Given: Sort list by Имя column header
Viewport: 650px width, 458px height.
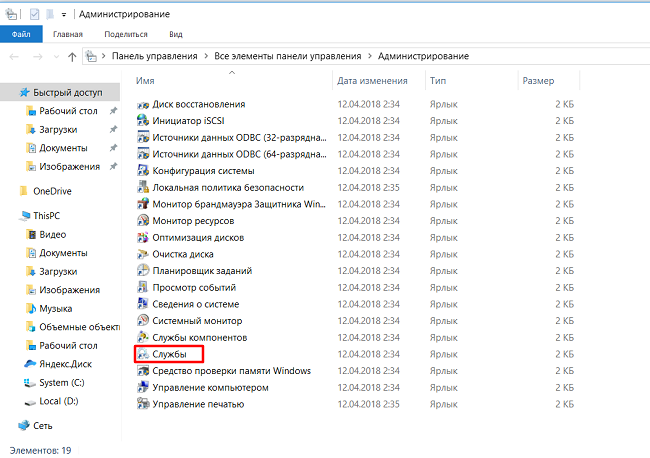Looking at the screenshot, I should point(146,79).
